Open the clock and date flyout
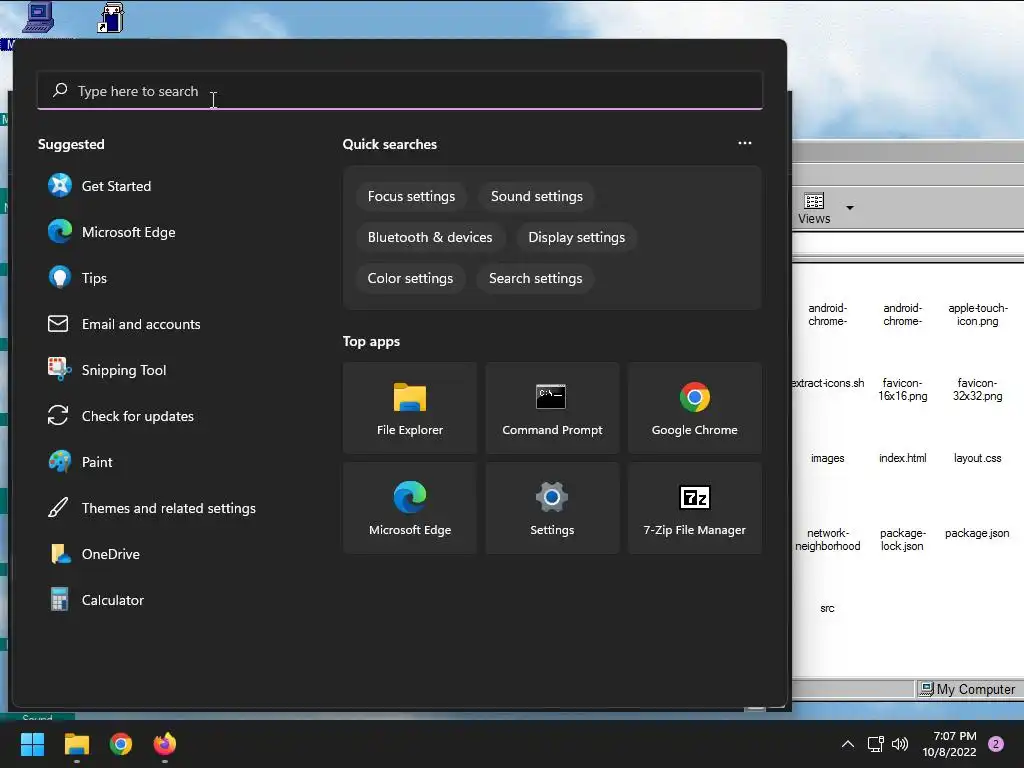This screenshot has height=768, width=1024. 949,744
